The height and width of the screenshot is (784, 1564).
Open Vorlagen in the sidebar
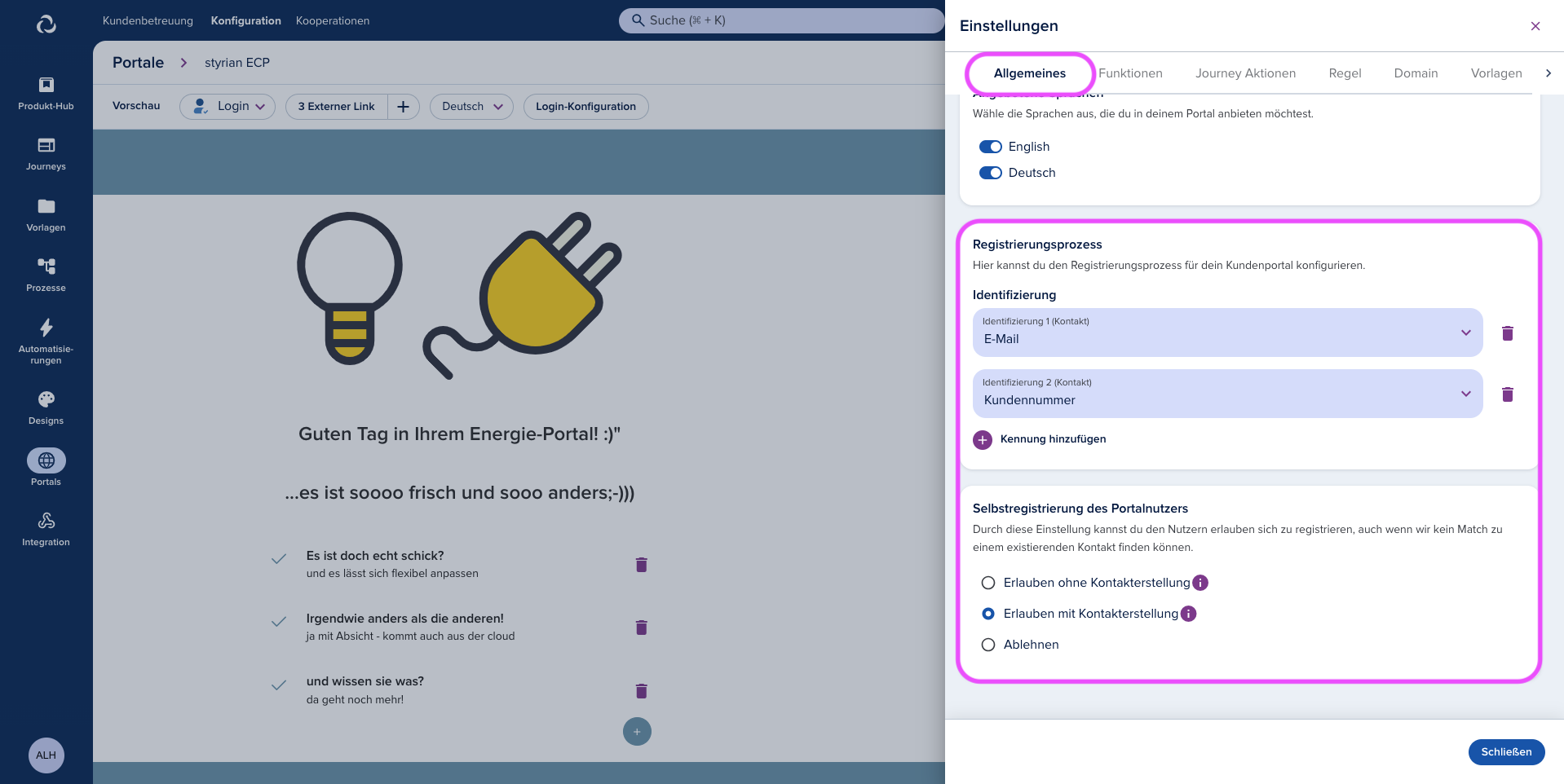(x=46, y=215)
